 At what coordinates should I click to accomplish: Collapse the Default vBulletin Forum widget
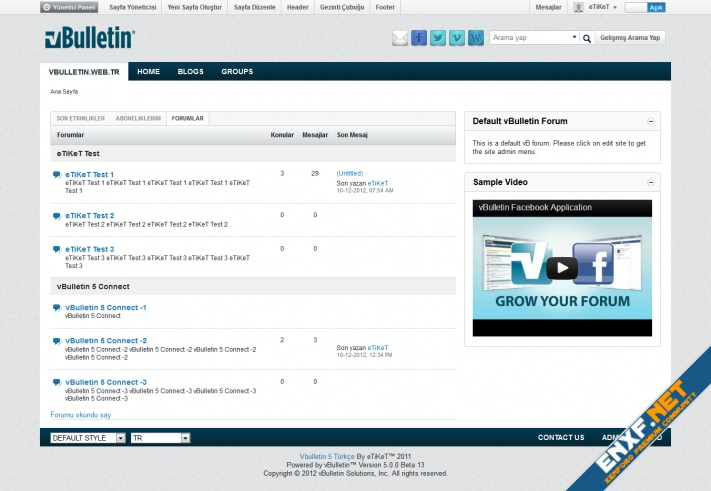(652, 121)
